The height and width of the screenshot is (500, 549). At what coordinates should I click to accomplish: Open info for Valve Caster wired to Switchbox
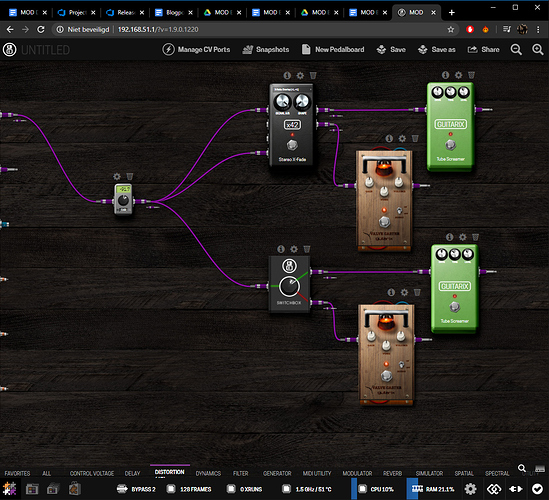(391, 292)
